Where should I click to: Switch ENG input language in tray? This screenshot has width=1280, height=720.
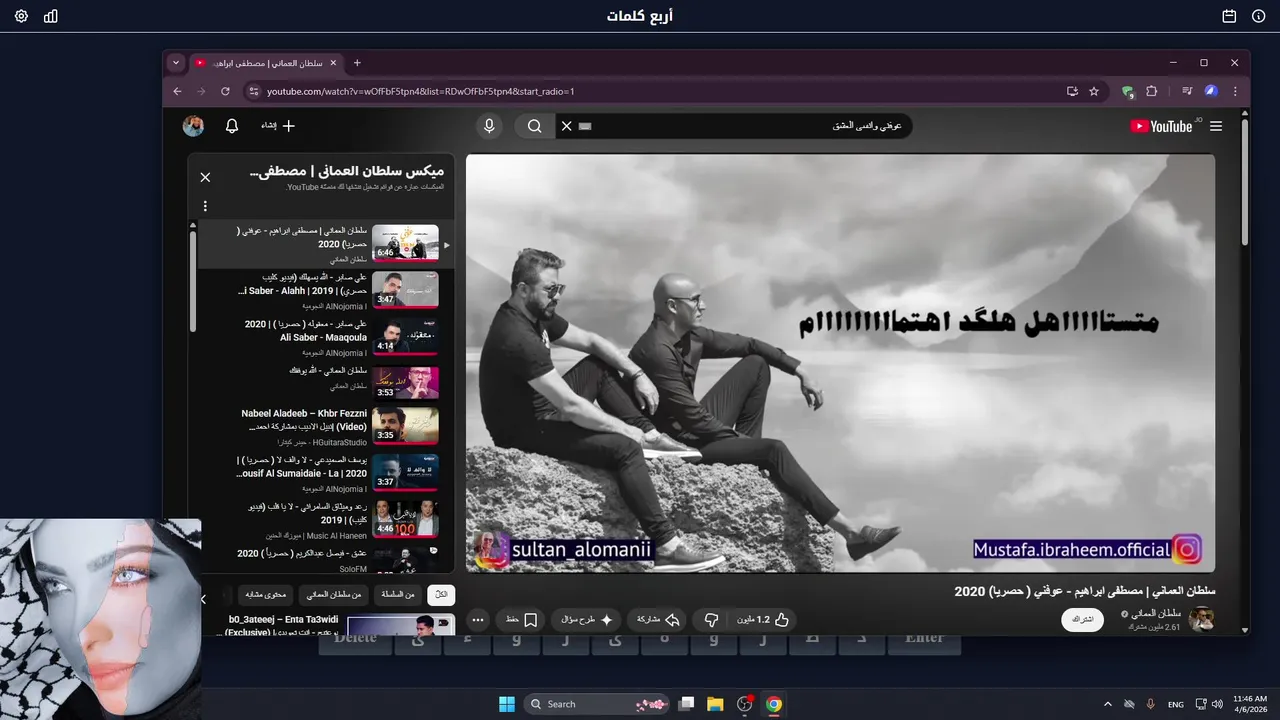(1176, 704)
